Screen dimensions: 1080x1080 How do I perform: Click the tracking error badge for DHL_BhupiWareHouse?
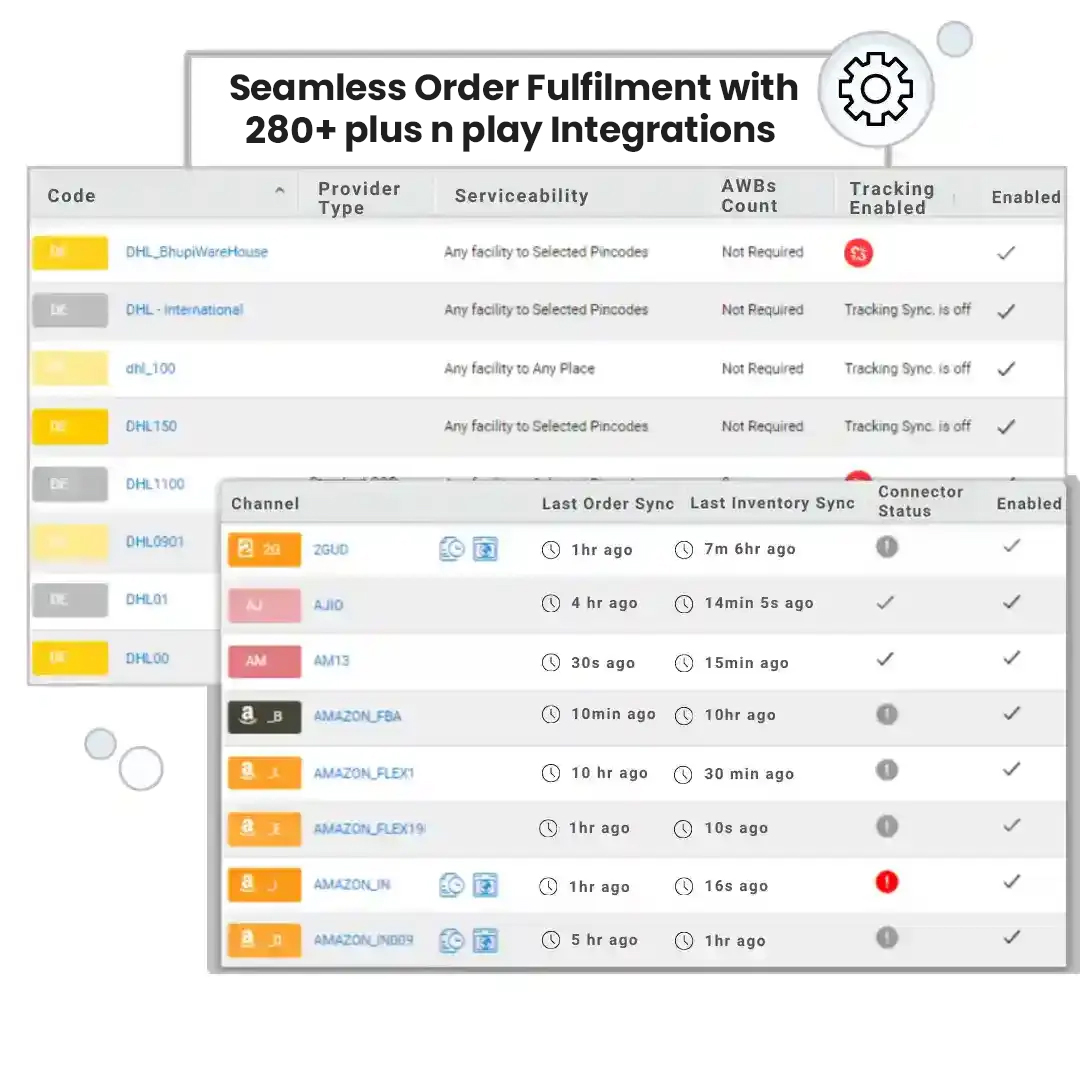click(858, 253)
